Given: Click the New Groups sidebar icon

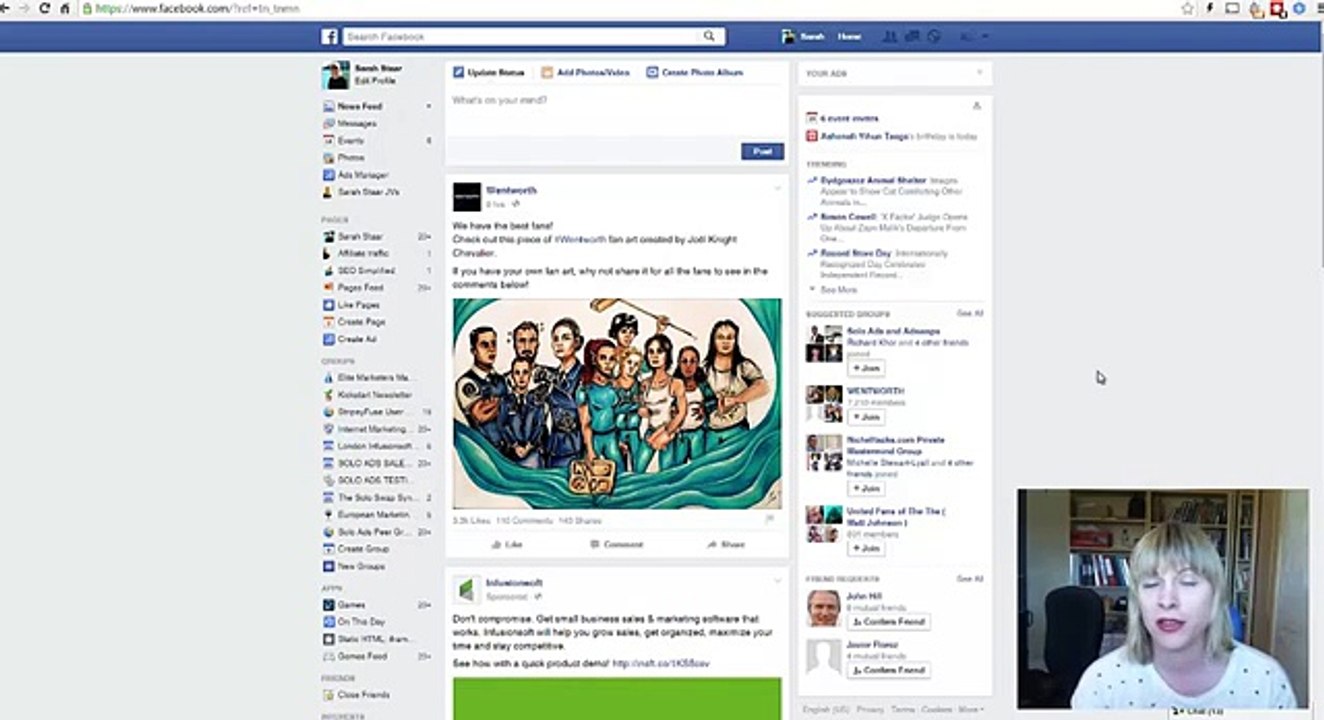Looking at the screenshot, I should 328,566.
